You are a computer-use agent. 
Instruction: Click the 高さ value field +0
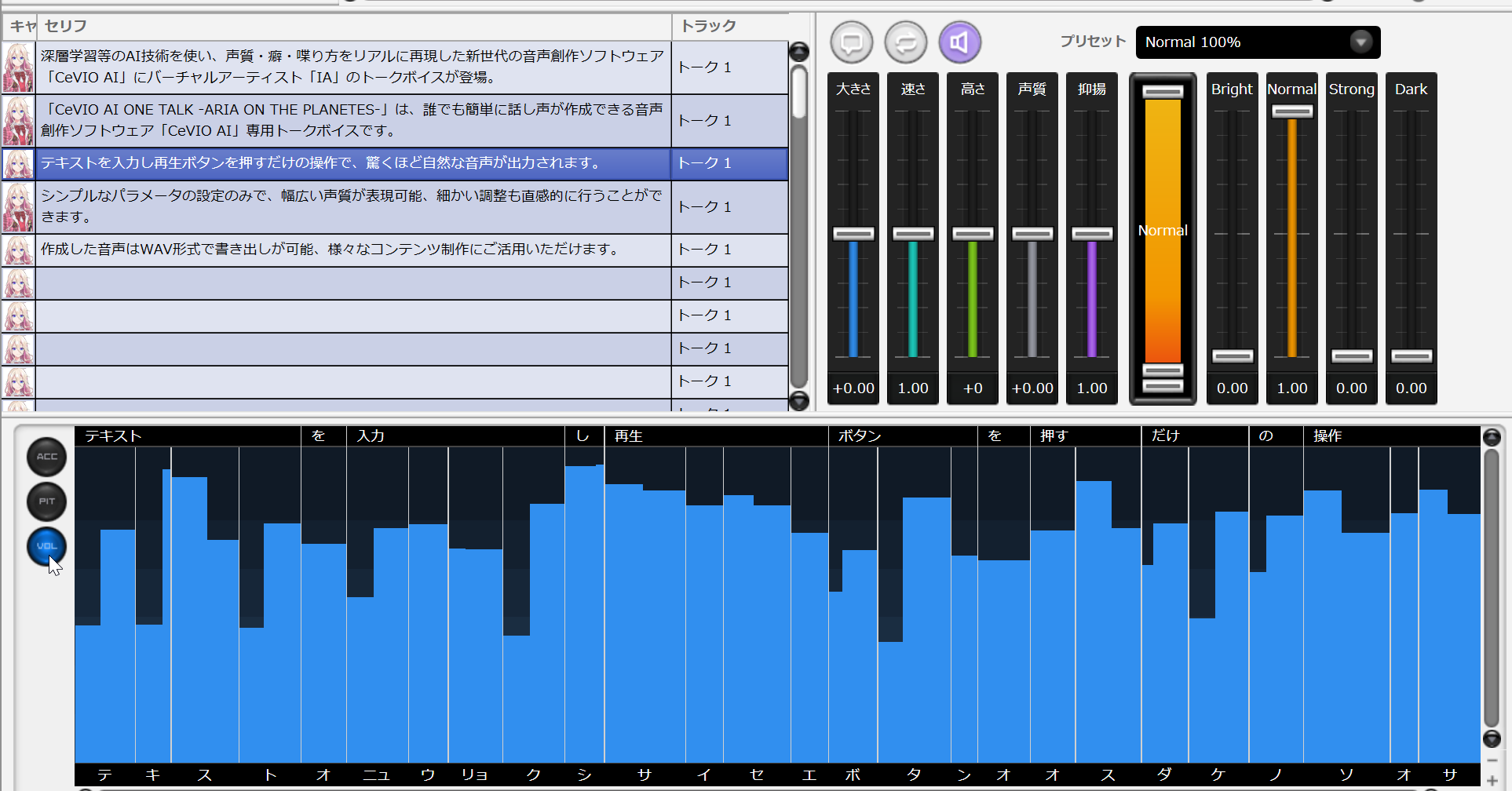973,388
